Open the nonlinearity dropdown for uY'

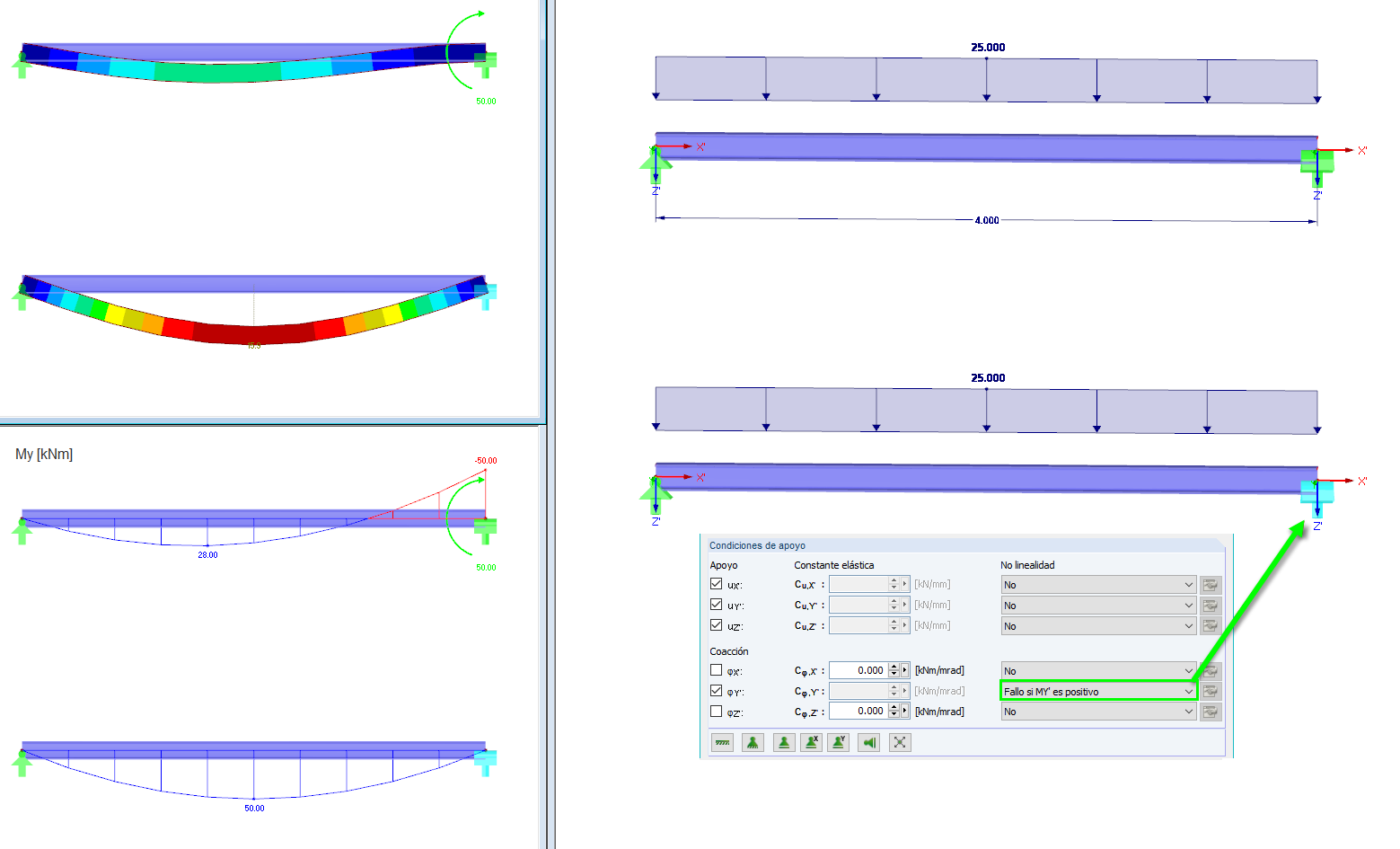[x=1098, y=606]
